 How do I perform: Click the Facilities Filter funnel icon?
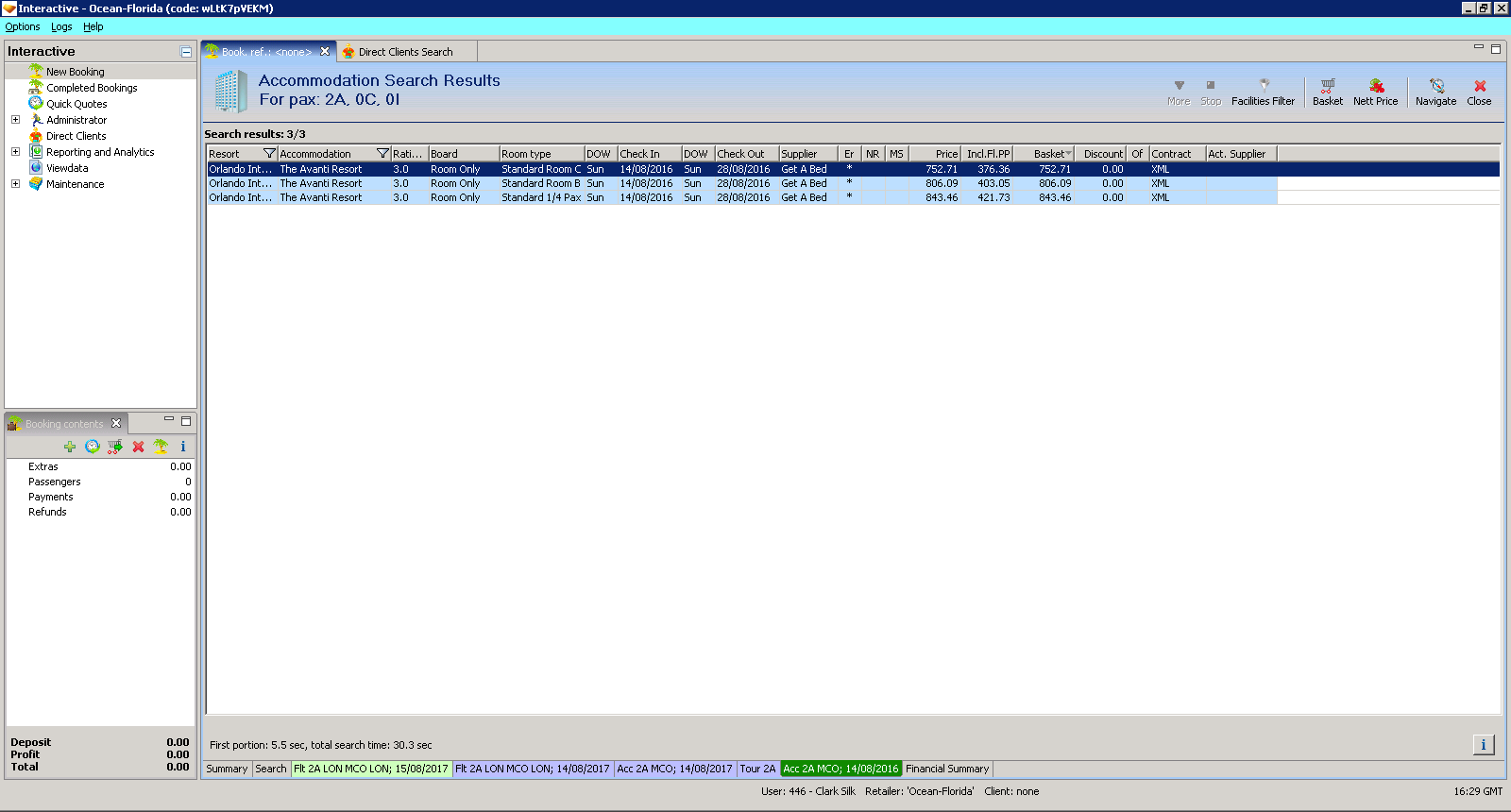click(x=1264, y=85)
